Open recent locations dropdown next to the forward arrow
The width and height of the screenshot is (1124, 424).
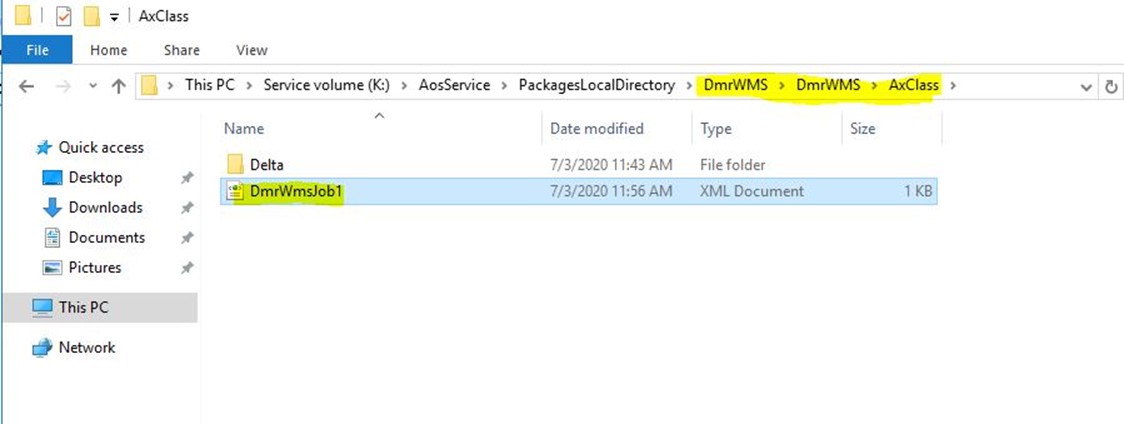(92, 86)
